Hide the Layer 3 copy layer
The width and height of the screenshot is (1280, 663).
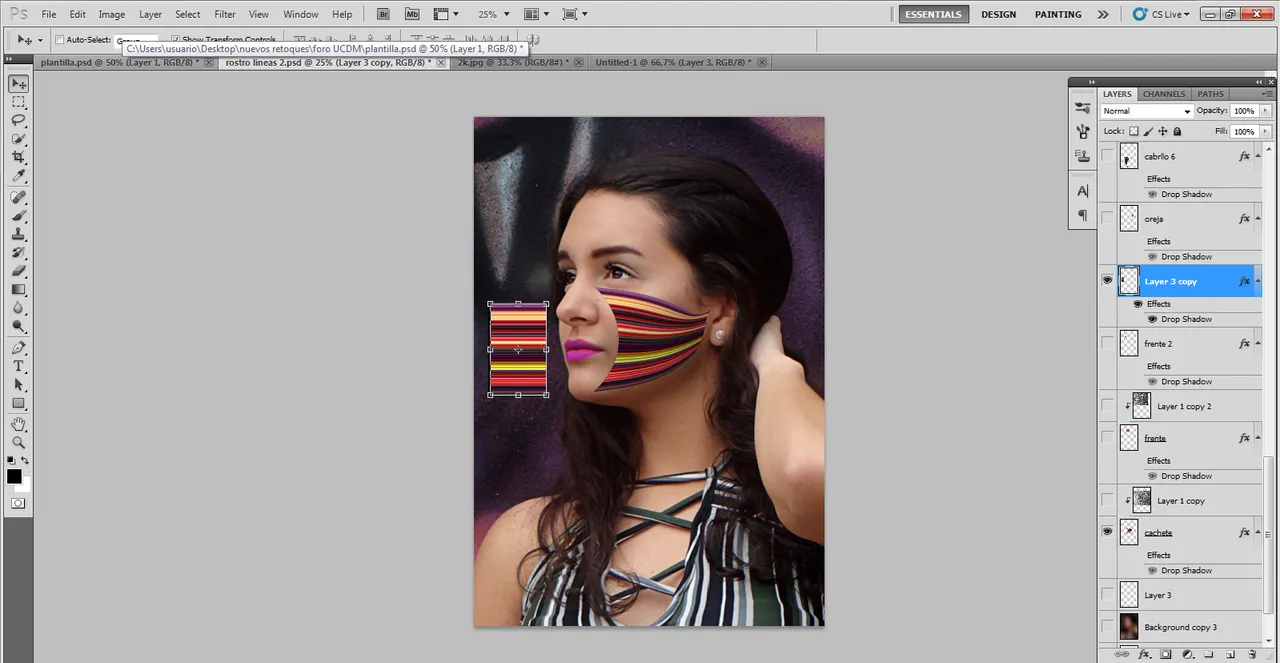pos(1107,281)
